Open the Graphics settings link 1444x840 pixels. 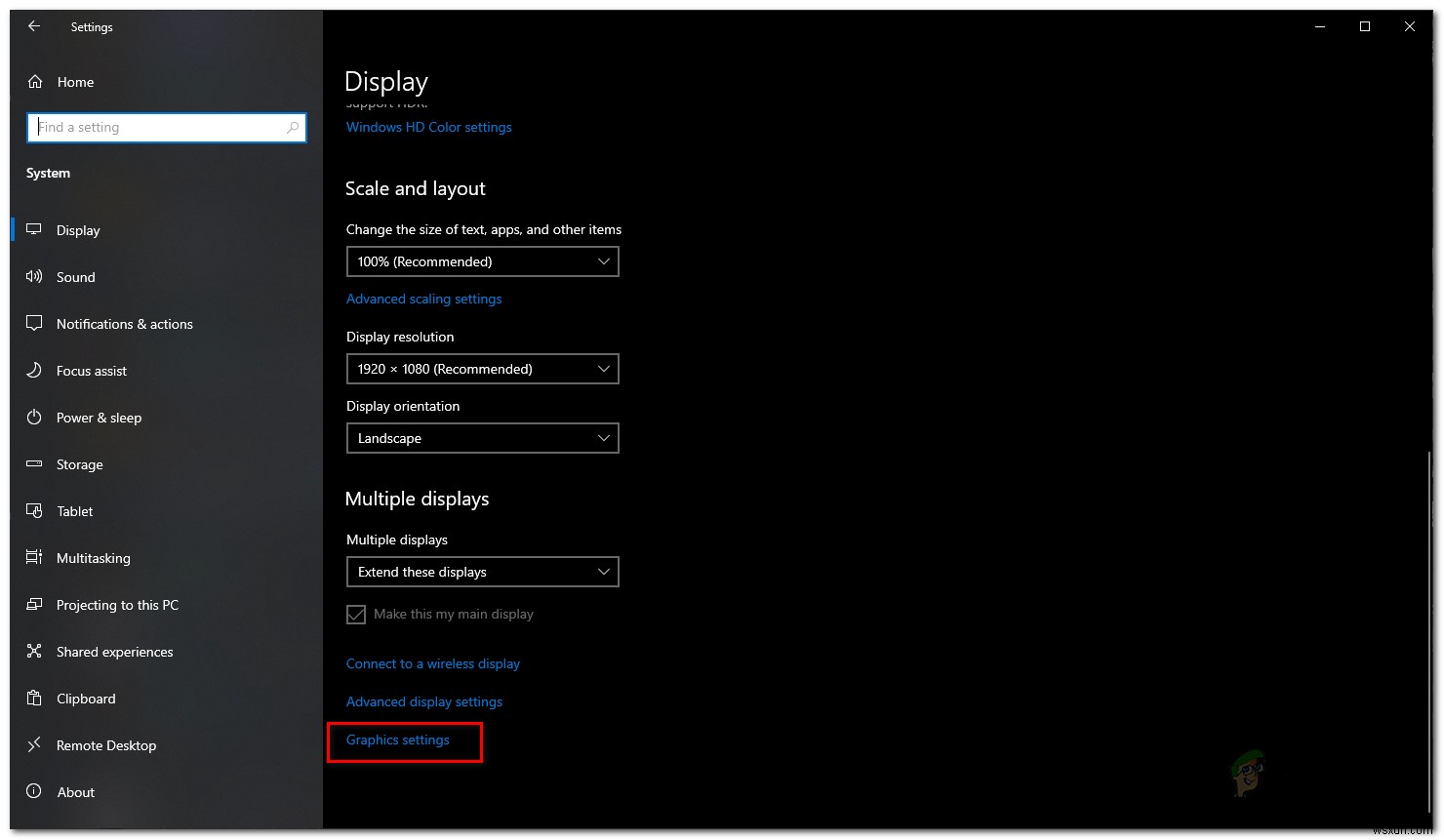tap(398, 740)
